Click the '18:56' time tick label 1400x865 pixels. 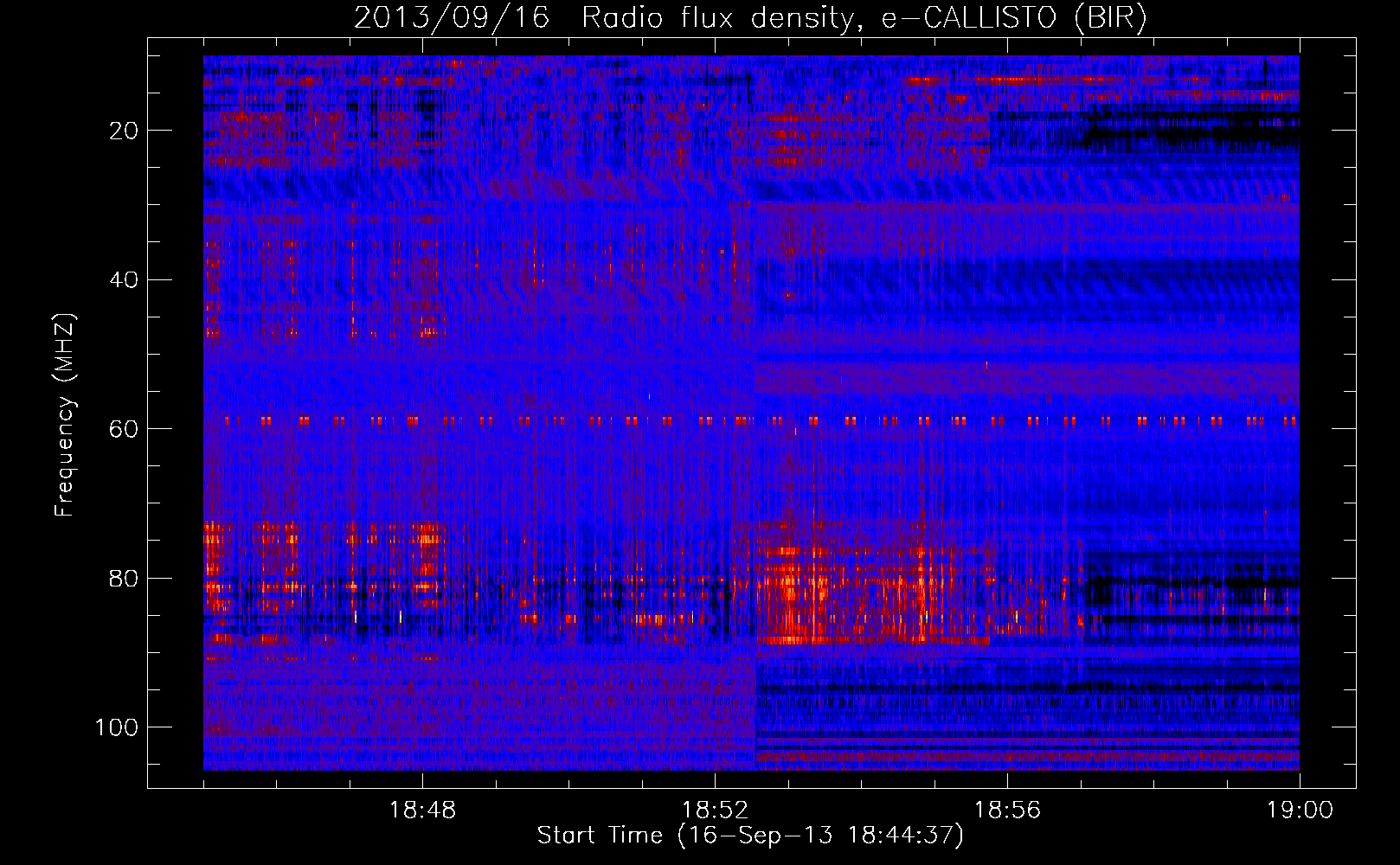coord(1007,811)
